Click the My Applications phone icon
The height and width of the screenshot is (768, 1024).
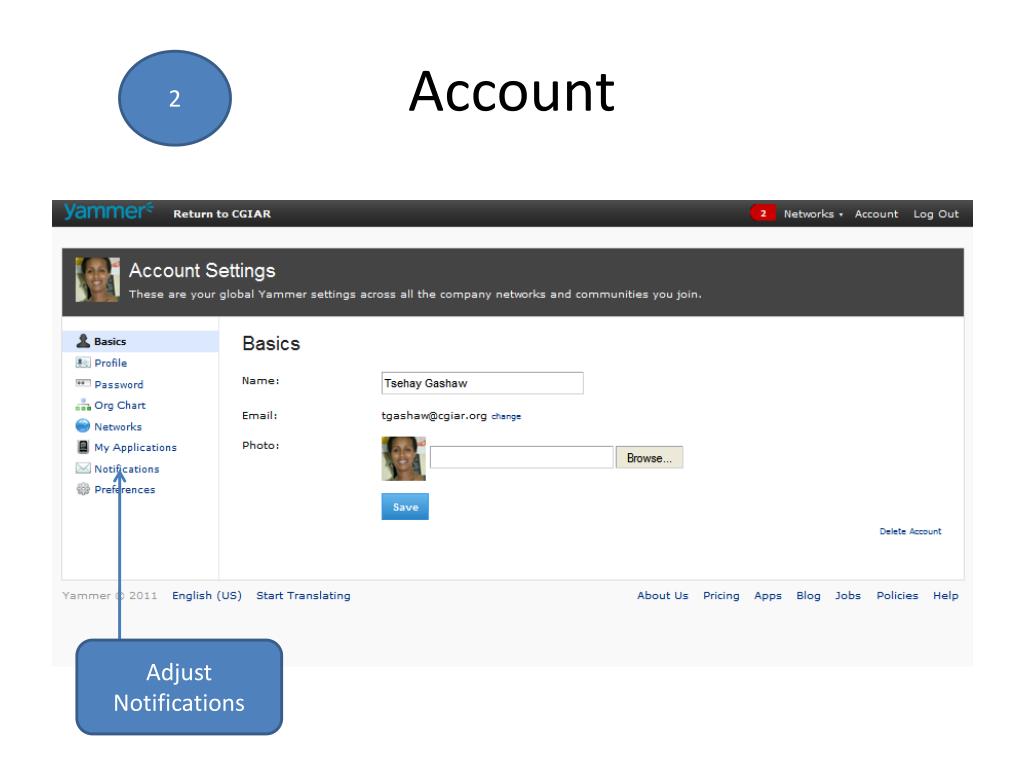tap(83, 447)
